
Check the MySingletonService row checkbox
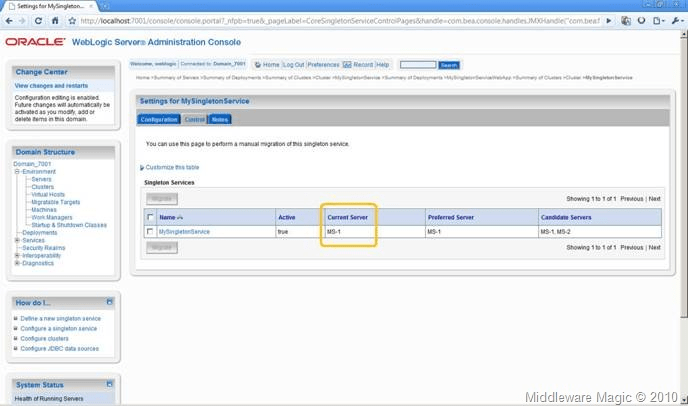tap(150, 231)
